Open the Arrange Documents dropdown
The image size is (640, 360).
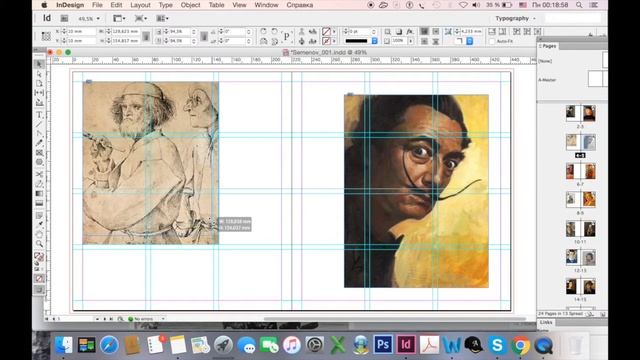click(162, 18)
